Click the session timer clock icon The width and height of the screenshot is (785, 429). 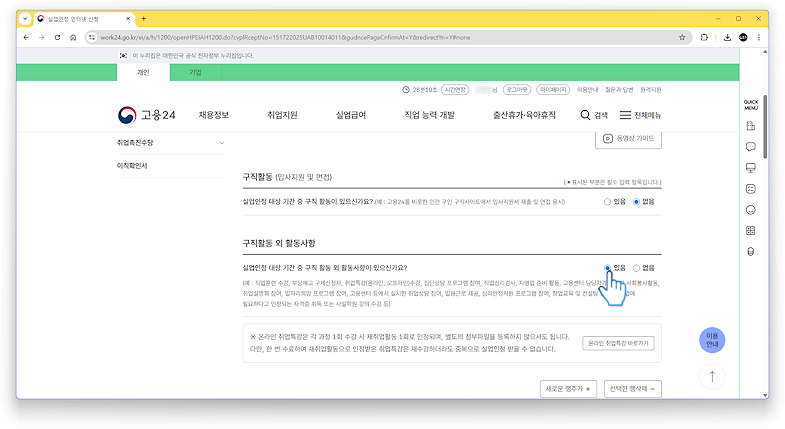click(406, 90)
